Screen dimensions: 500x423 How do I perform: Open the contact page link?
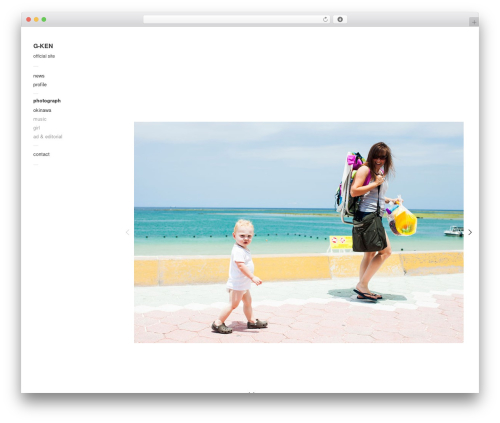click(41, 154)
